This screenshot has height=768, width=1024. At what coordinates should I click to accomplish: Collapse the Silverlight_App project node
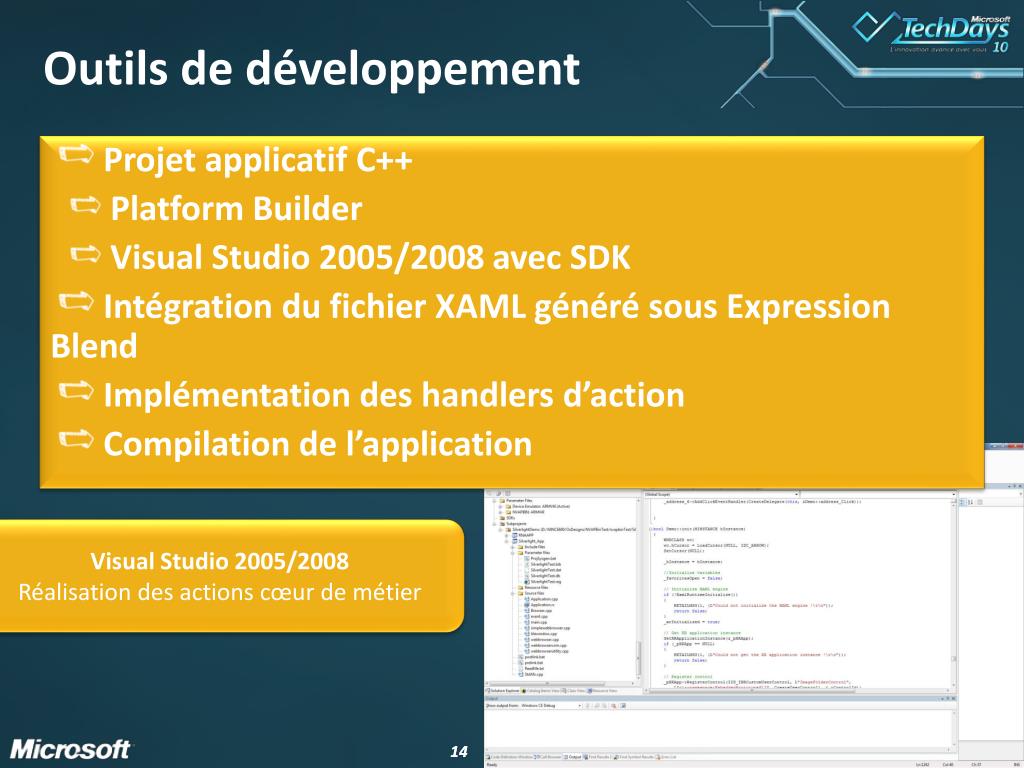pyautogui.click(x=507, y=541)
